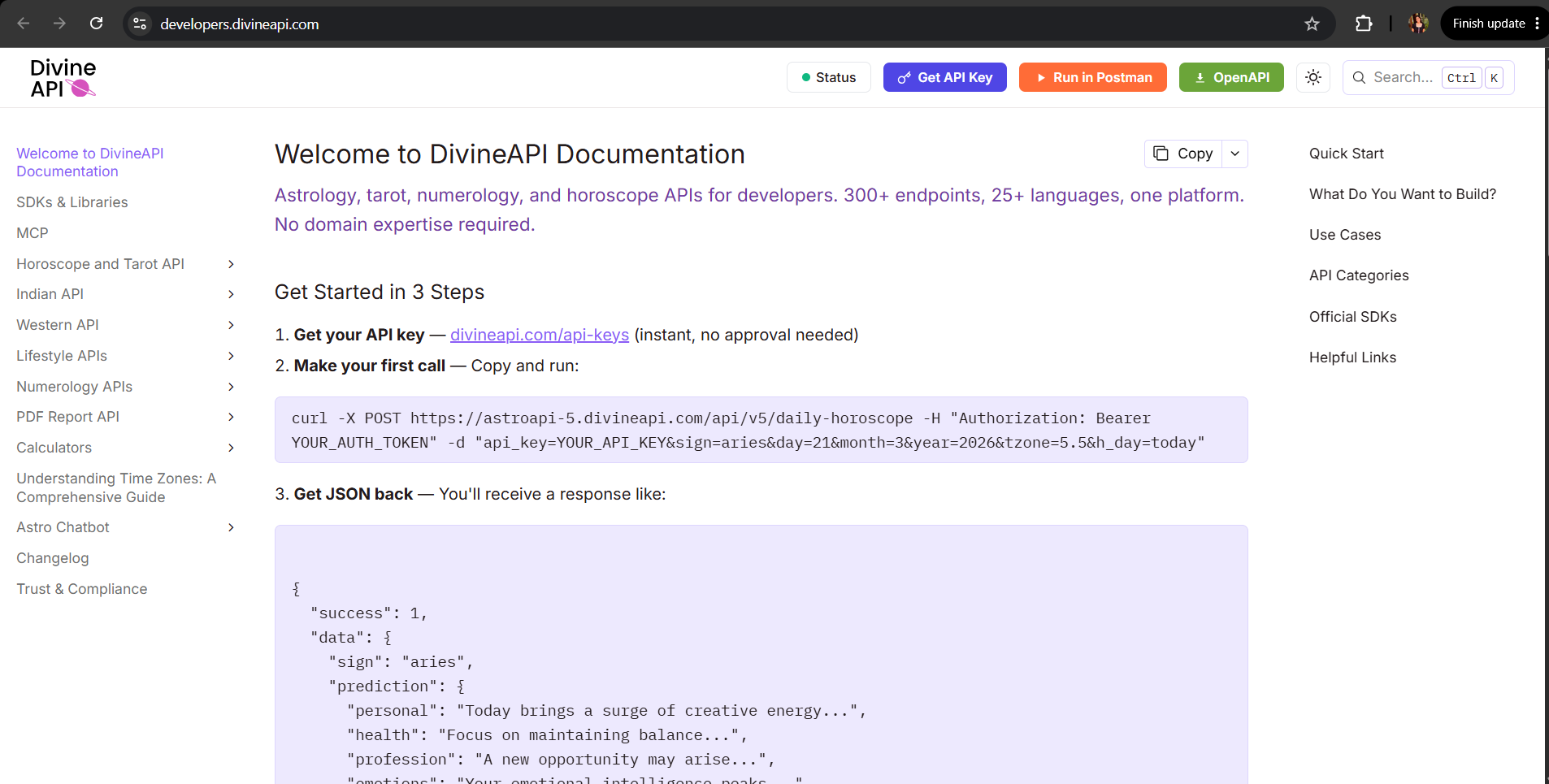Expand the Lifestyle APIs chevron

pyautogui.click(x=231, y=356)
